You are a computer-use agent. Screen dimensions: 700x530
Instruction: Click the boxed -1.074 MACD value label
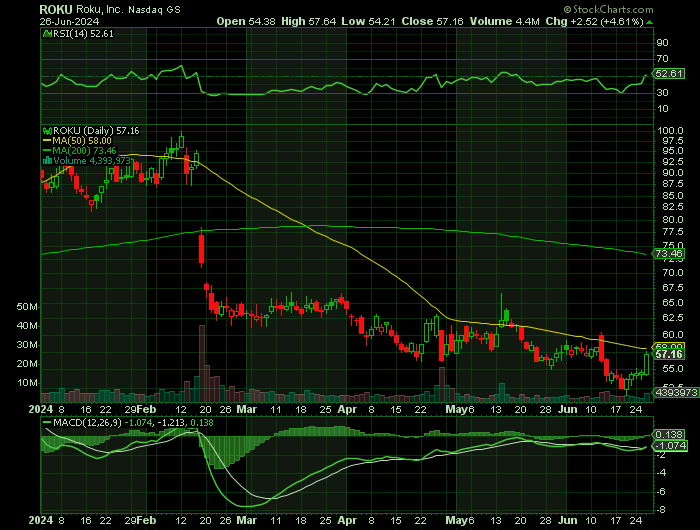[671, 445]
